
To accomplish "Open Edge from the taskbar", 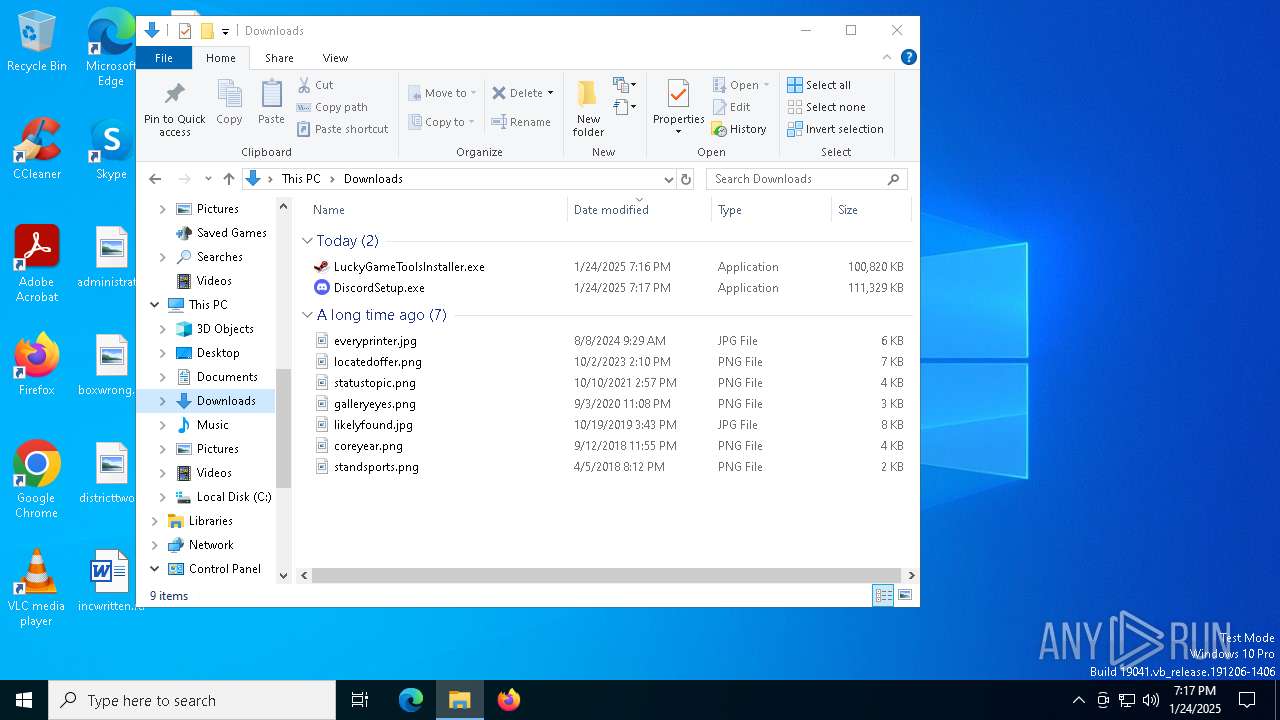I will (x=411, y=700).
